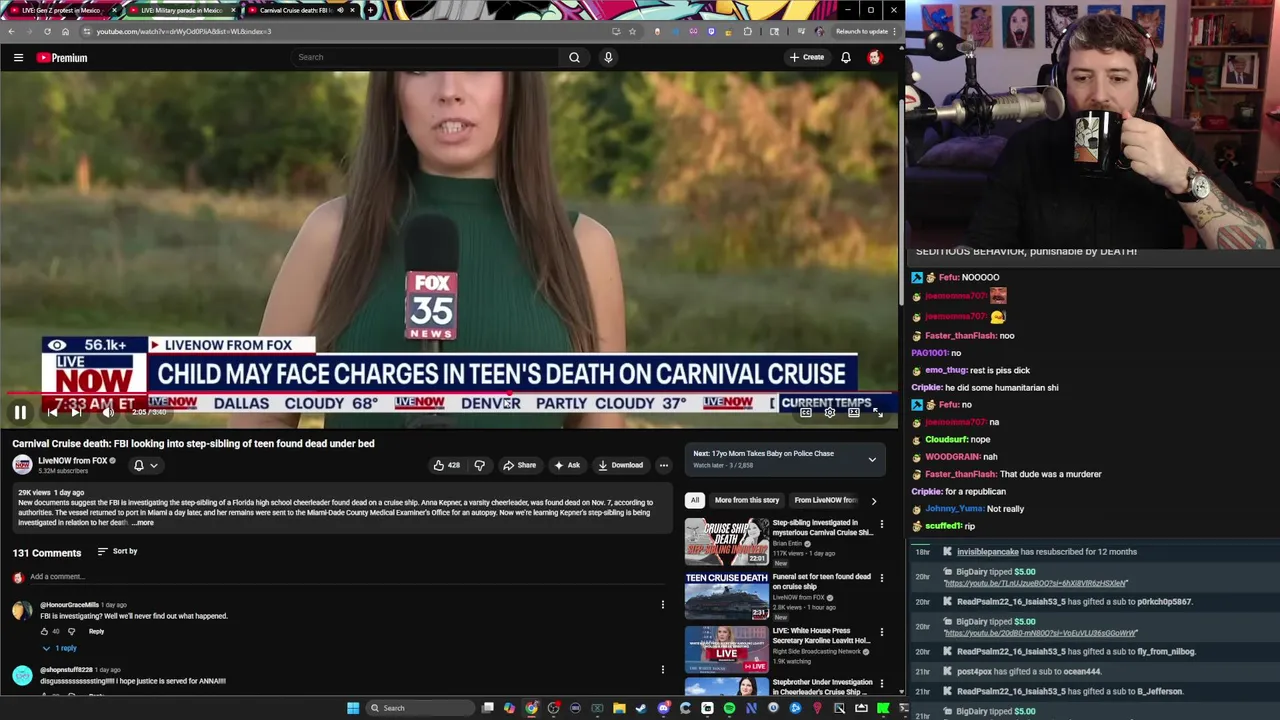
Task: Open video player settings gear
Action: point(830,412)
